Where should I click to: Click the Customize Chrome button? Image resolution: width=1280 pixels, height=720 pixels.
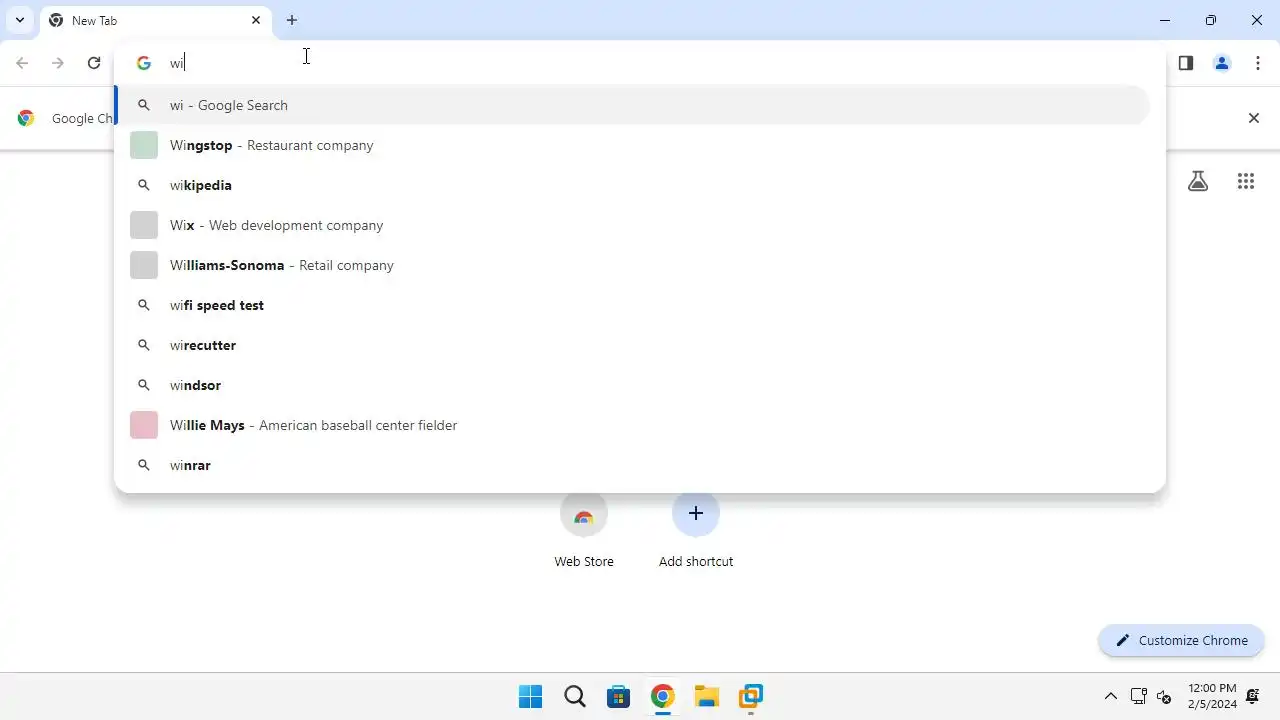[1181, 641]
